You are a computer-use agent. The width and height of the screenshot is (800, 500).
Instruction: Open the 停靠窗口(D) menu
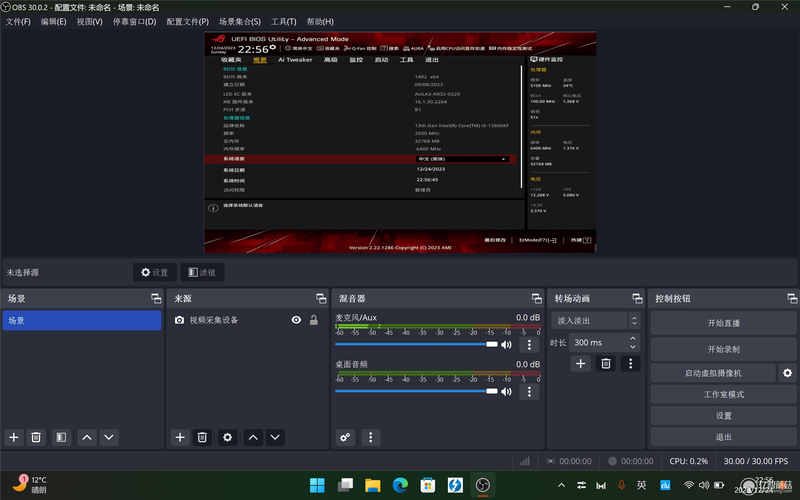pyautogui.click(x=135, y=21)
